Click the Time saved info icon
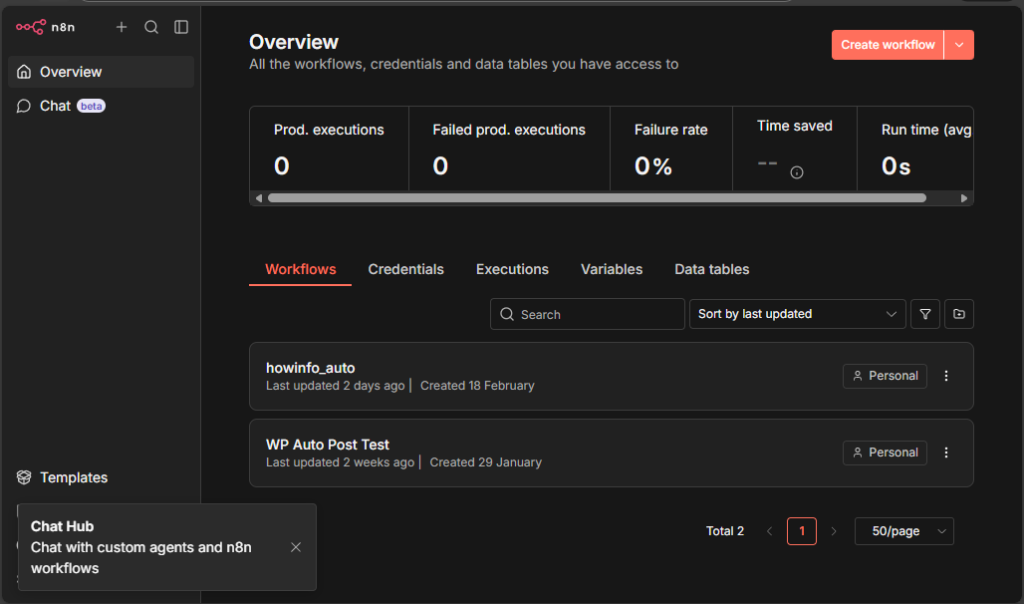Screen dimensions: 1024x604 pyautogui.click(x=797, y=172)
